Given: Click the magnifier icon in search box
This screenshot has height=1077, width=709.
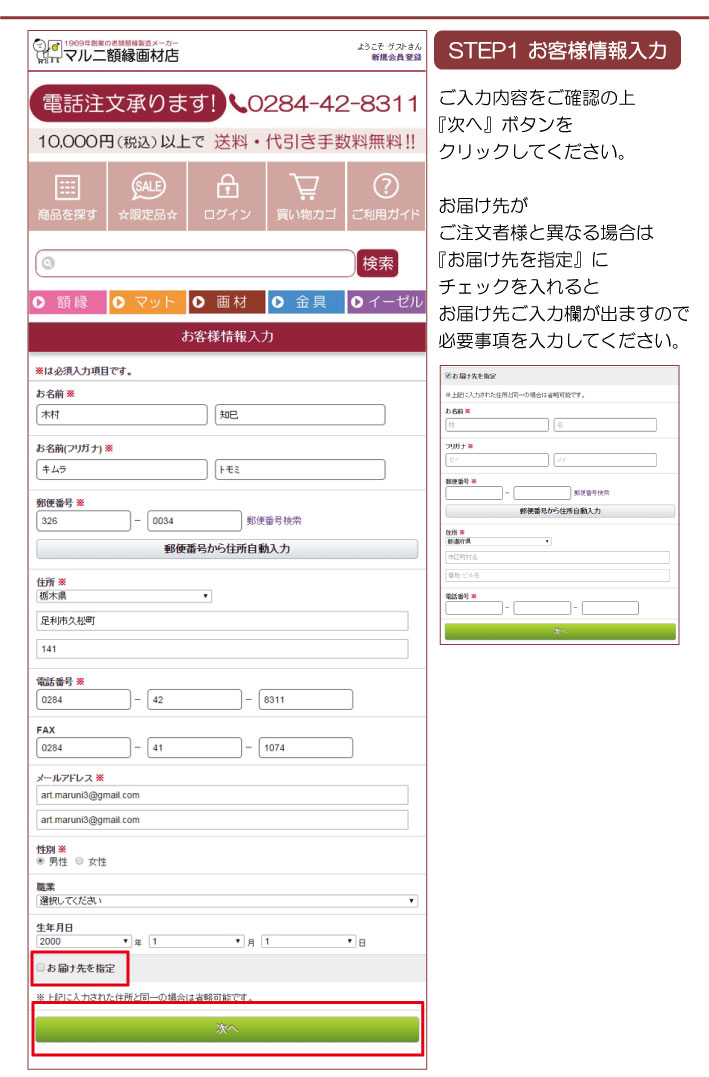Looking at the screenshot, I should tap(47, 264).
